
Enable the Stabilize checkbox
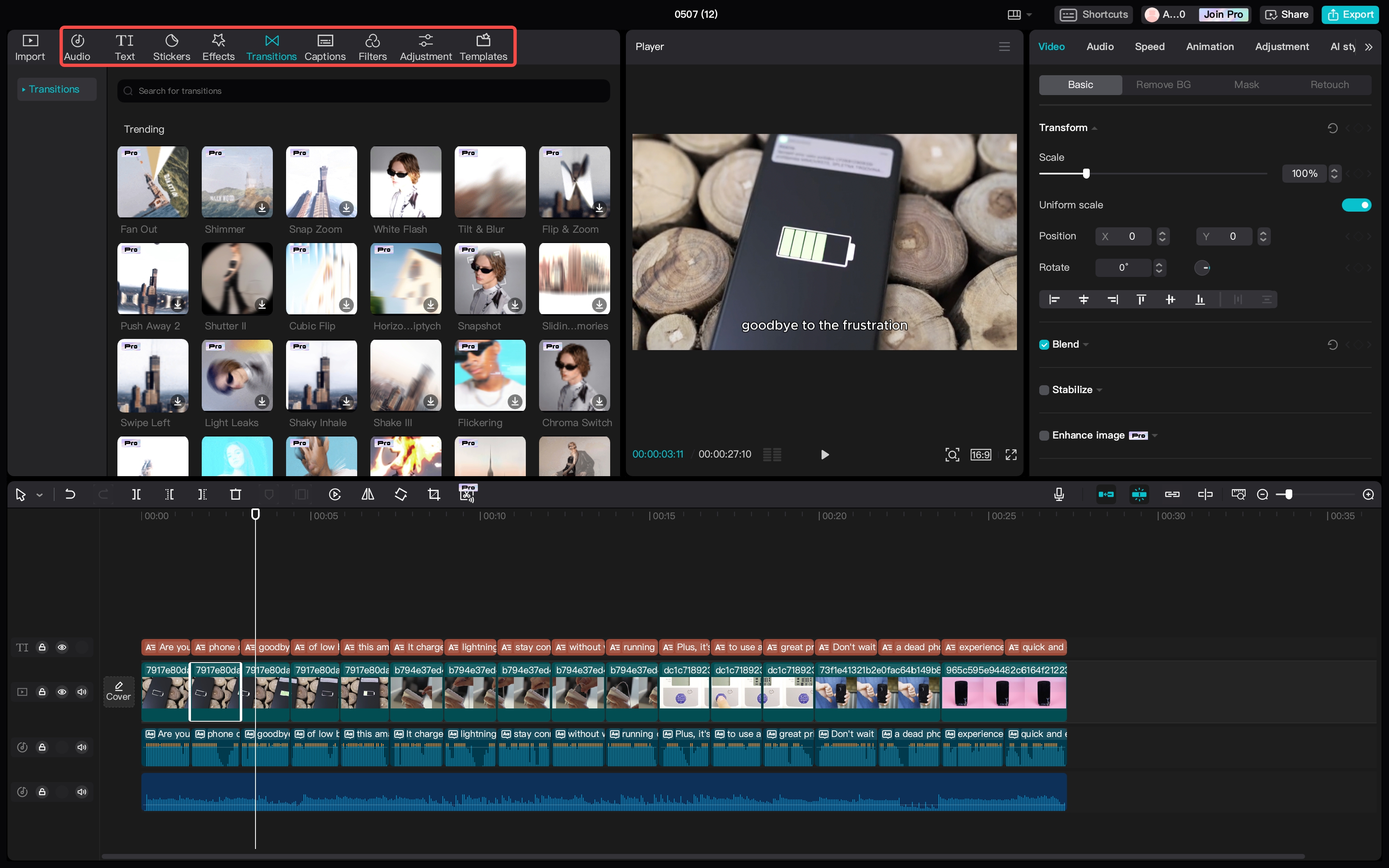(x=1044, y=390)
